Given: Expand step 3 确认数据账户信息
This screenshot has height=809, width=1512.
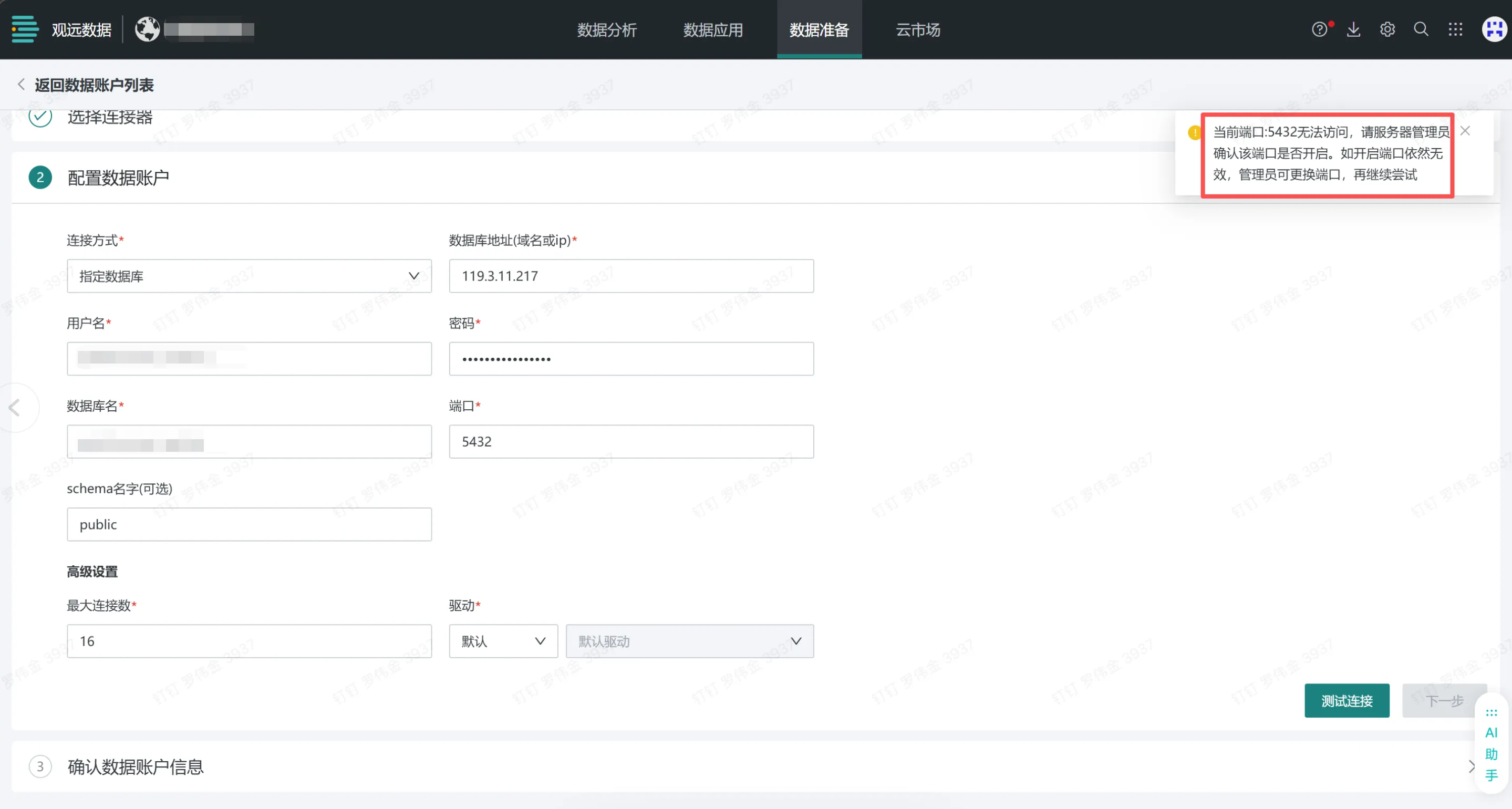Looking at the screenshot, I should 1471,766.
